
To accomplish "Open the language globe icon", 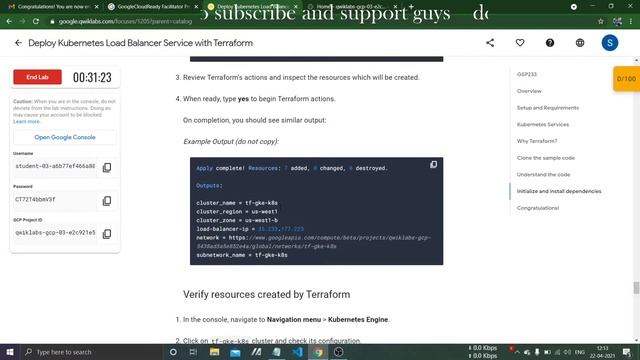I will pyautogui.click(x=580, y=43).
